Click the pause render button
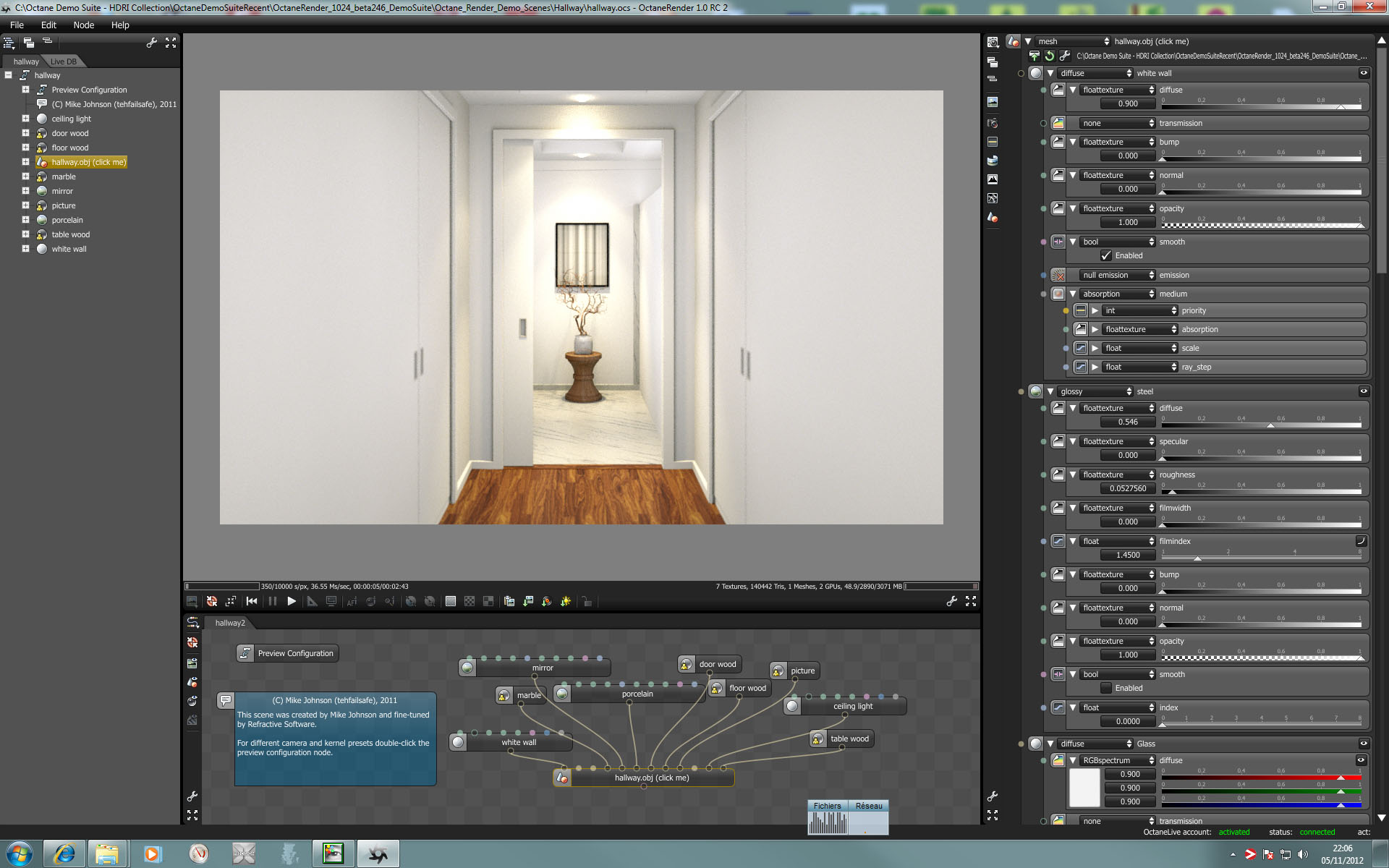 [x=273, y=601]
